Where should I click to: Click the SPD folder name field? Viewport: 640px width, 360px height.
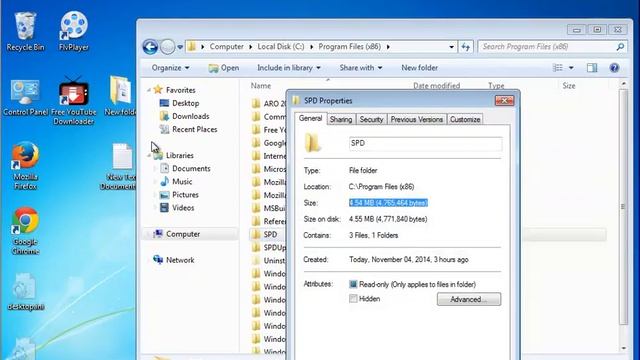(x=425, y=144)
